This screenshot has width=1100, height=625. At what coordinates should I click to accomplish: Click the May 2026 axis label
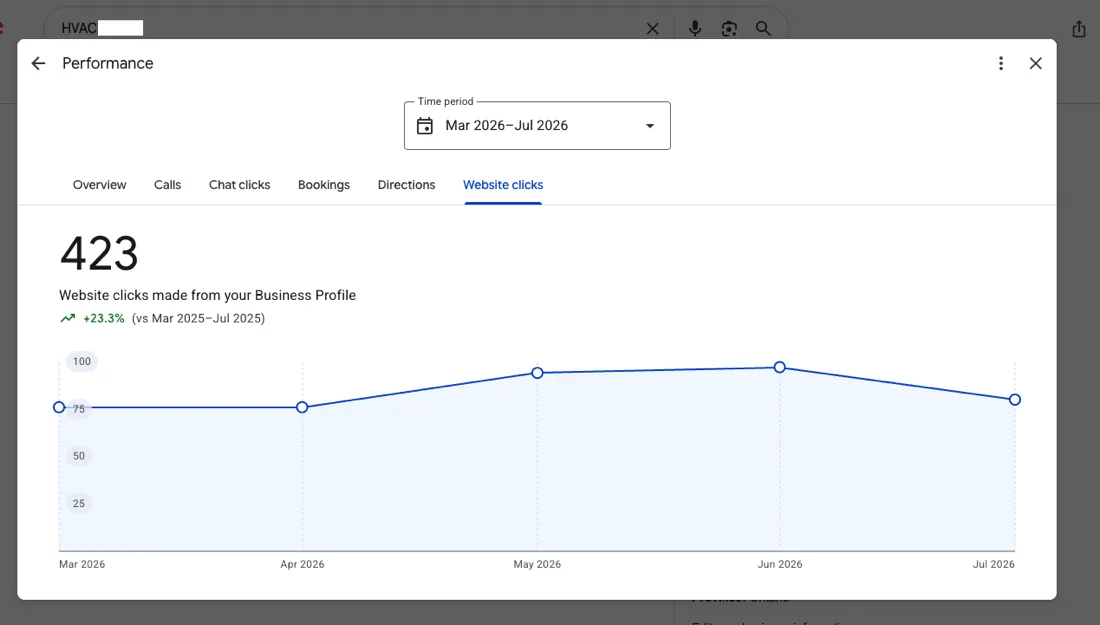pyautogui.click(x=537, y=564)
